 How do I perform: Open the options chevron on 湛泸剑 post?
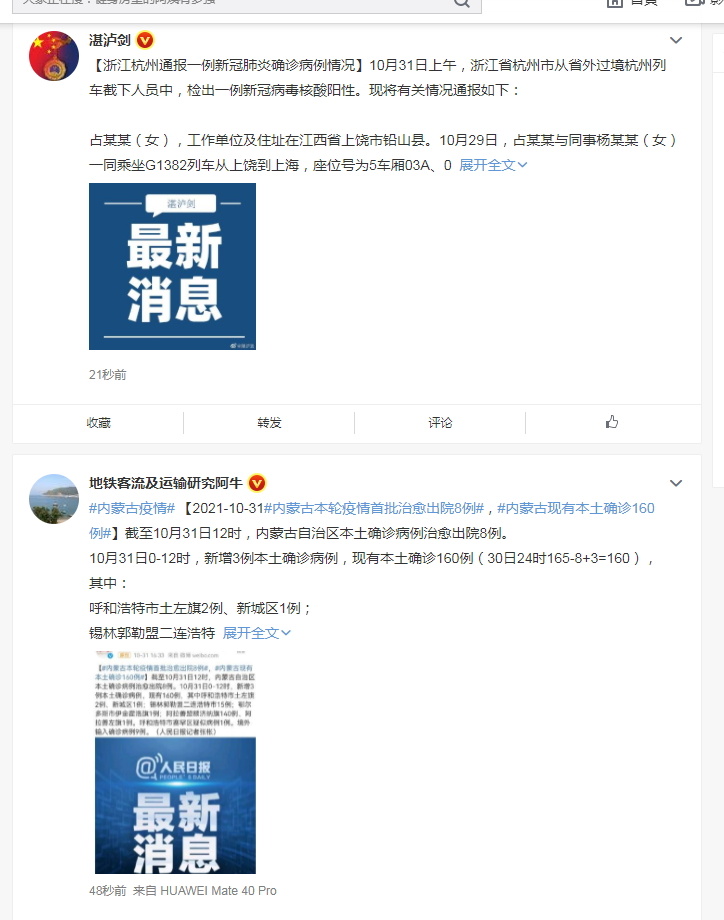[x=676, y=40]
